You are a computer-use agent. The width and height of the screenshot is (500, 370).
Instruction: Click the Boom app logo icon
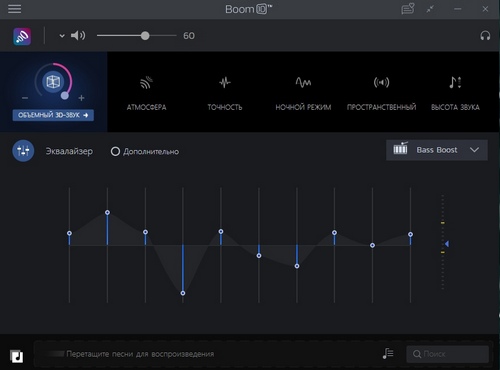(x=22, y=36)
